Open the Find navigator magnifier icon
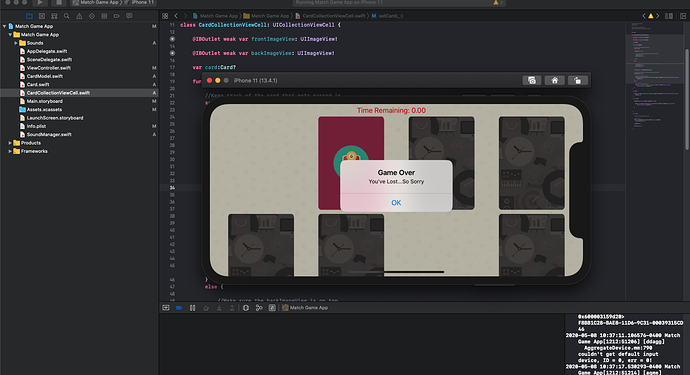This screenshot has width=690, height=375. 66,16
